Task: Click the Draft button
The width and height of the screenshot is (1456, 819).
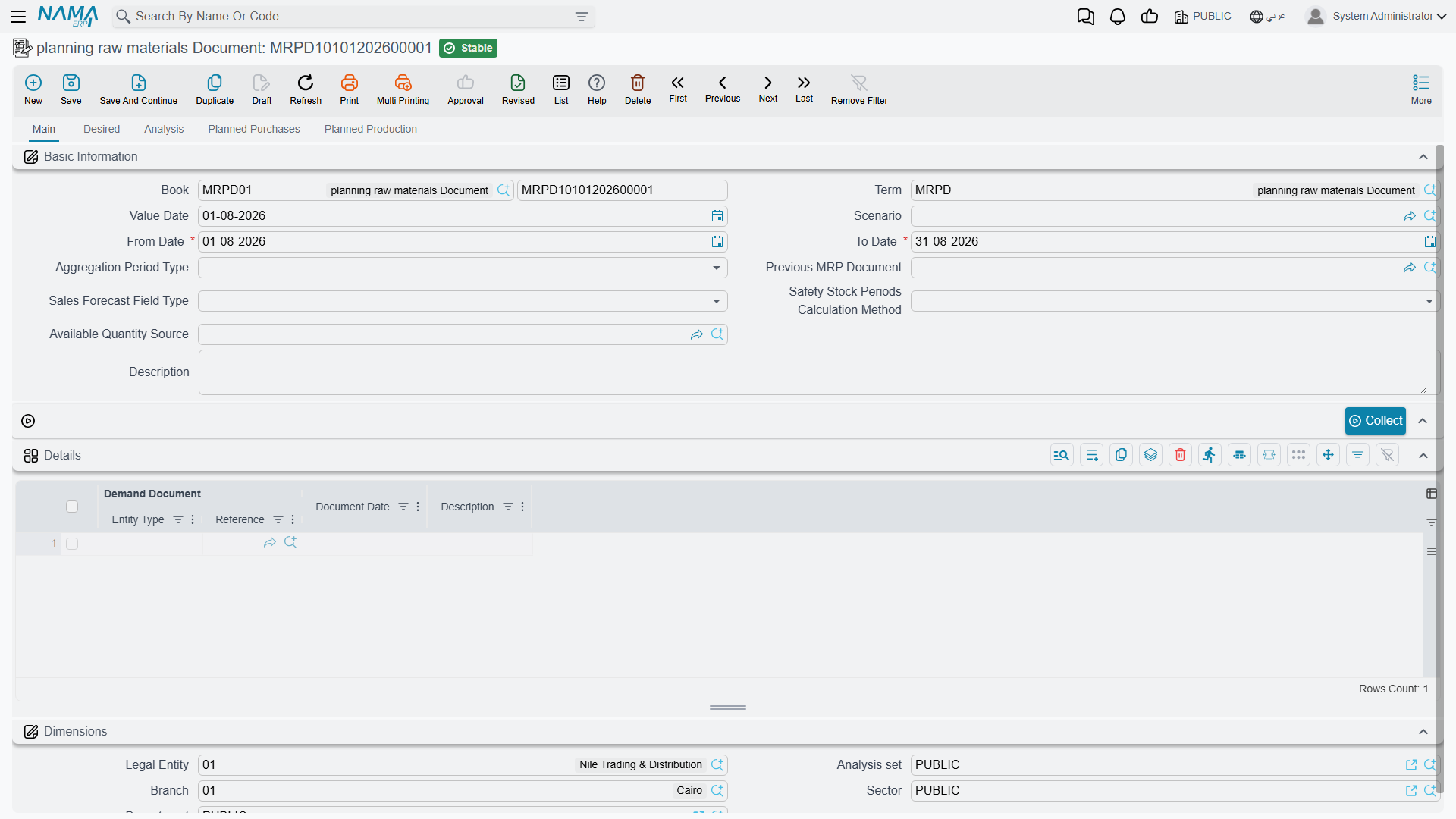Action: 262,89
